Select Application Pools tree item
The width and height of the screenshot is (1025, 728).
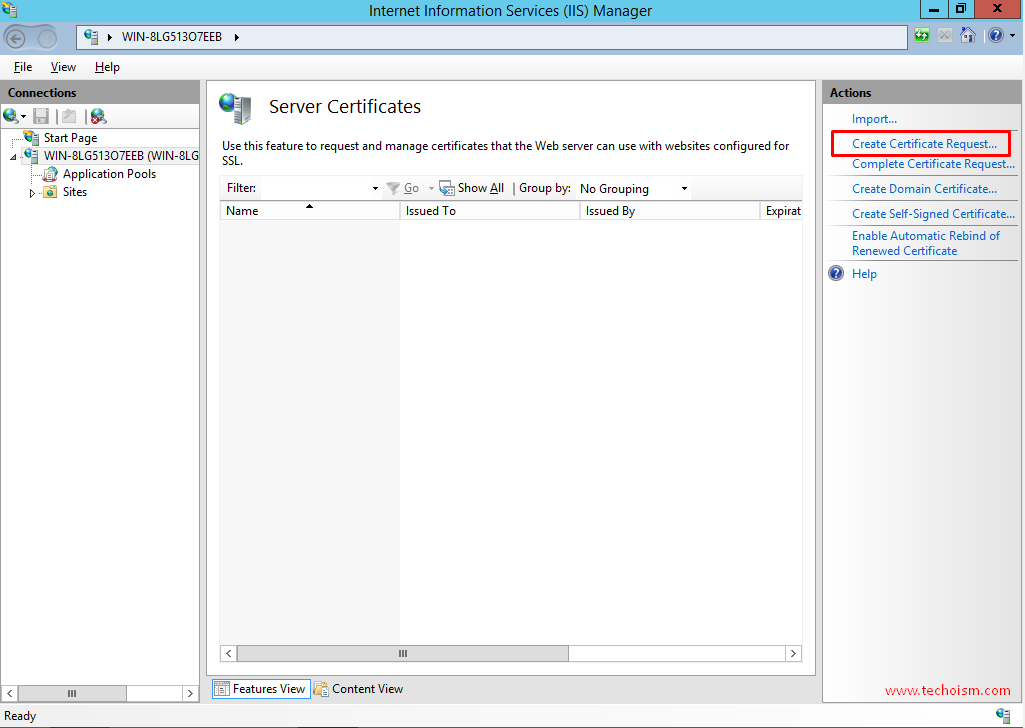(109, 174)
